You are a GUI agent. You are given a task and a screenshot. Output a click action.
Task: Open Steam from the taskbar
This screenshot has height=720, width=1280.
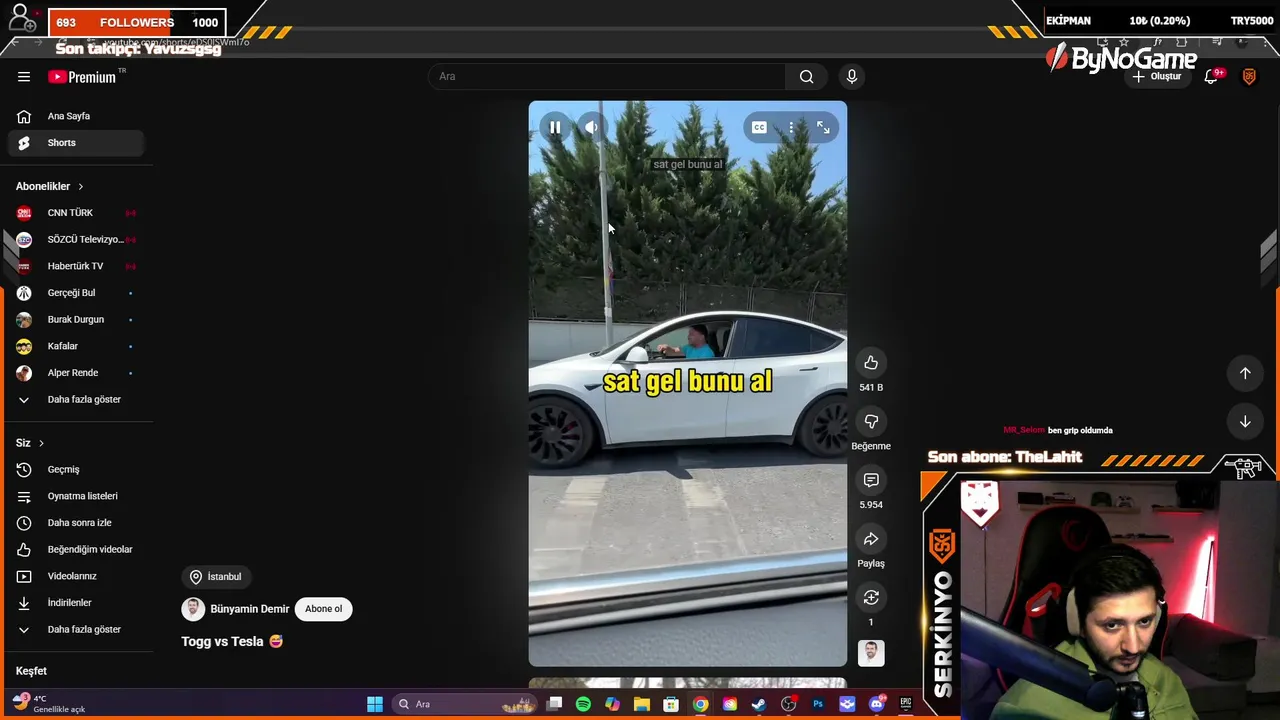click(x=759, y=704)
